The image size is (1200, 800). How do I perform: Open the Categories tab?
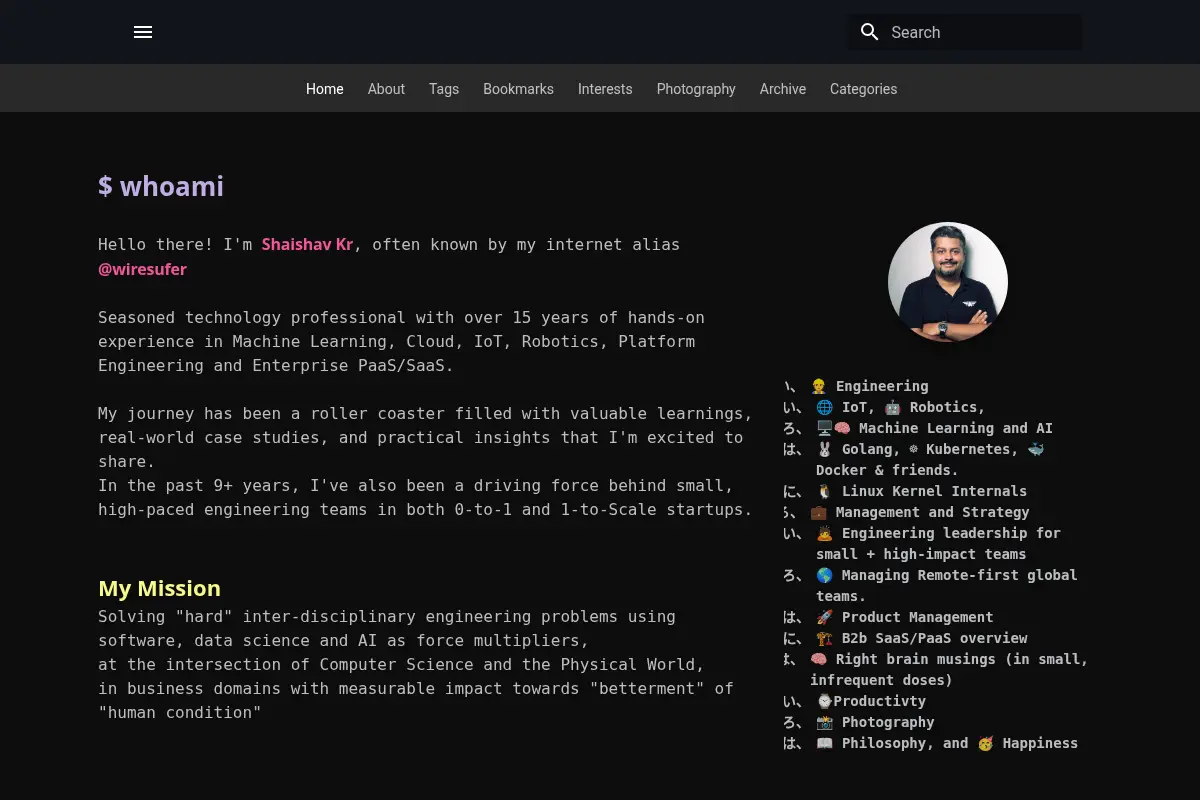pyautogui.click(x=863, y=89)
